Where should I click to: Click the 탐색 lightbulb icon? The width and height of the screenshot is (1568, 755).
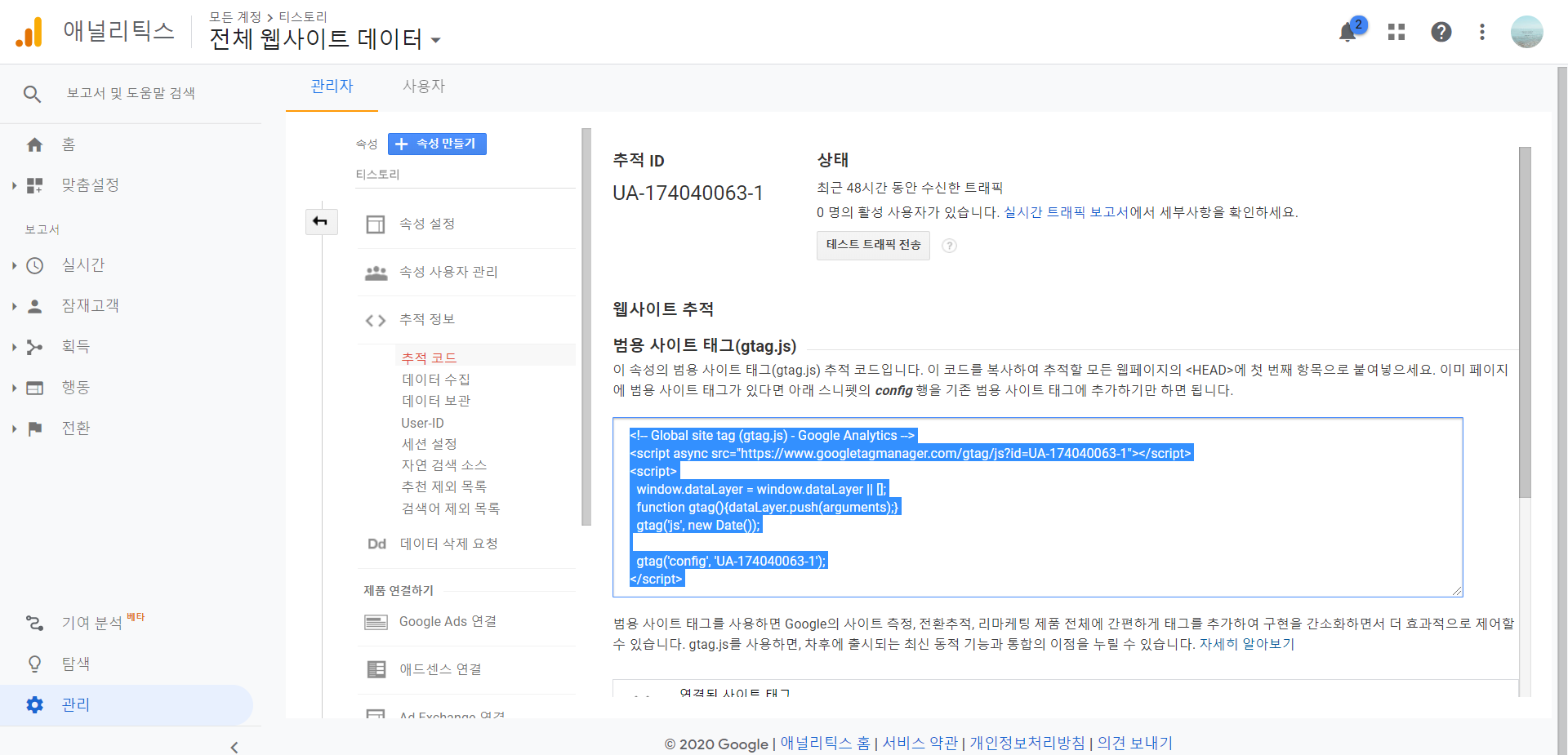[34, 664]
